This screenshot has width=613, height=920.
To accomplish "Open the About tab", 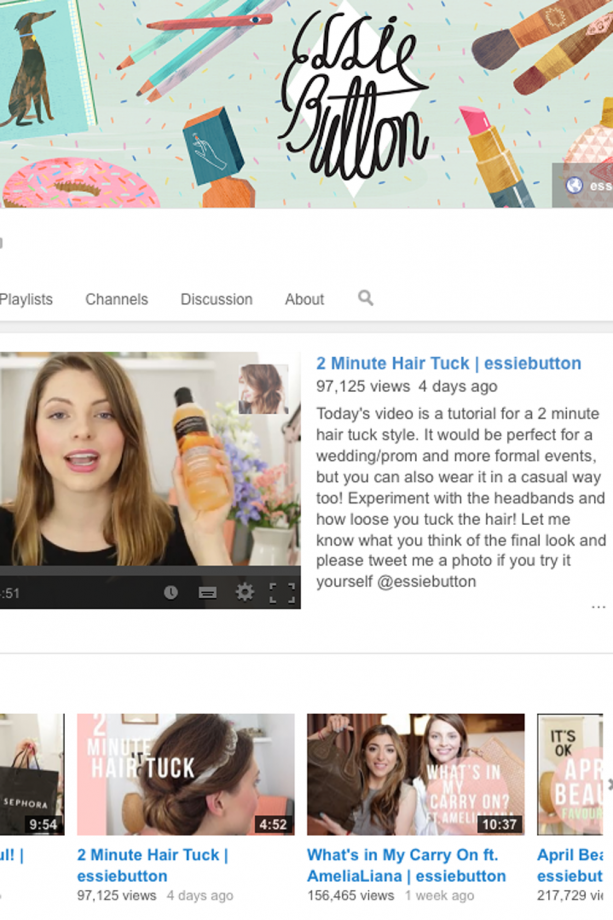I will [x=304, y=299].
